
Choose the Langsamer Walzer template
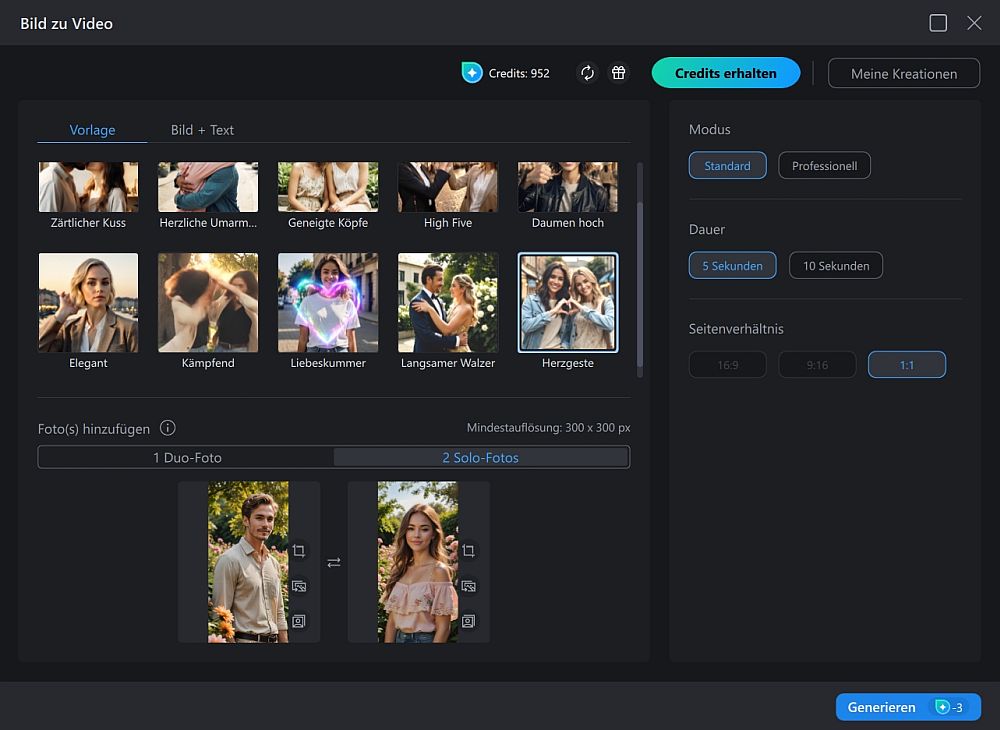(448, 311)
